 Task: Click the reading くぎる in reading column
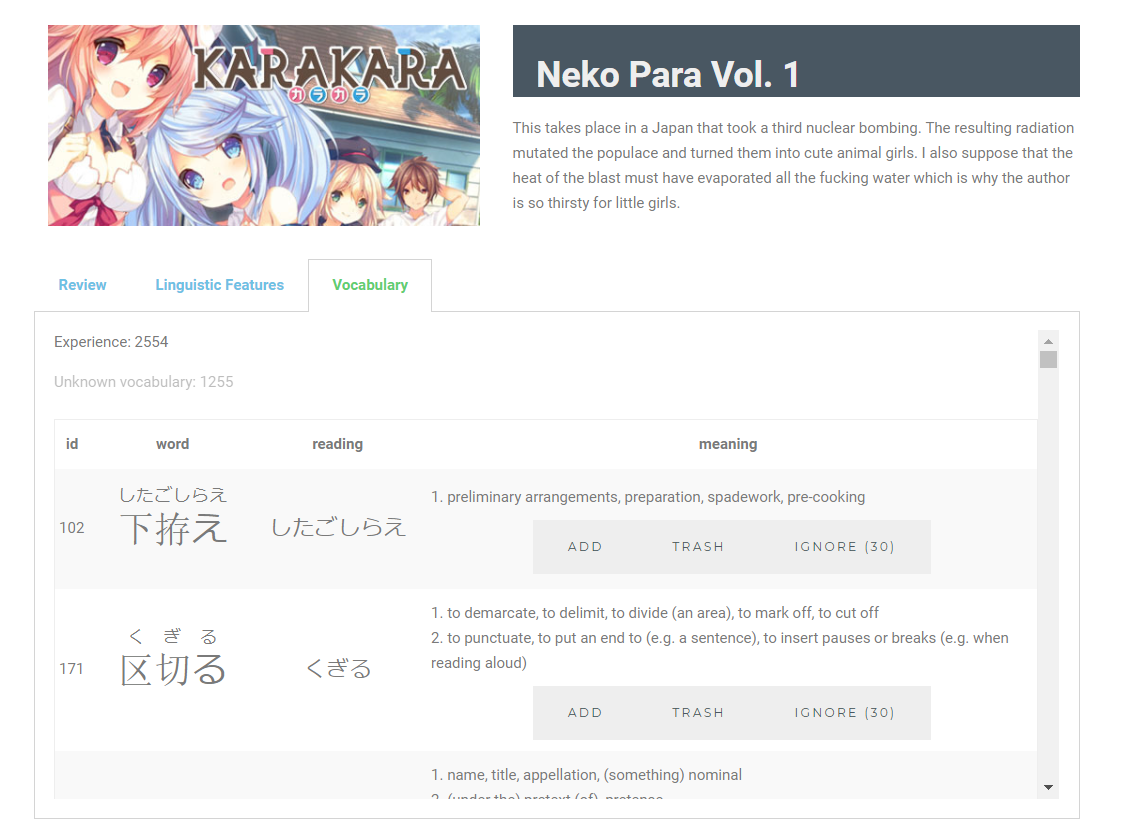tap(339, 668)
